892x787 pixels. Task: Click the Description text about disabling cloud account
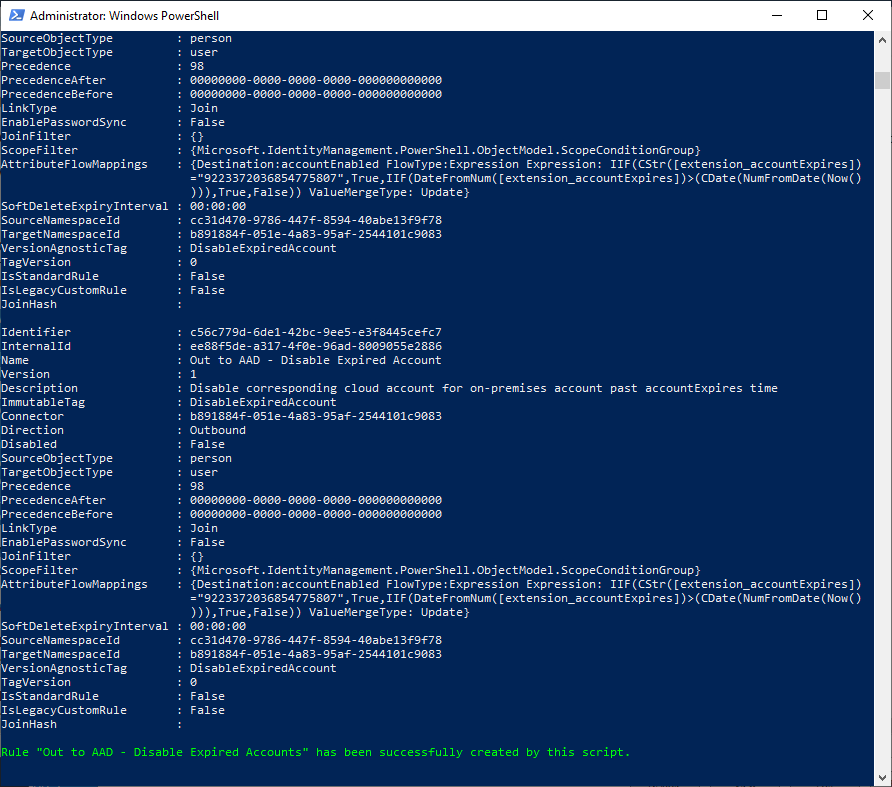483,388
